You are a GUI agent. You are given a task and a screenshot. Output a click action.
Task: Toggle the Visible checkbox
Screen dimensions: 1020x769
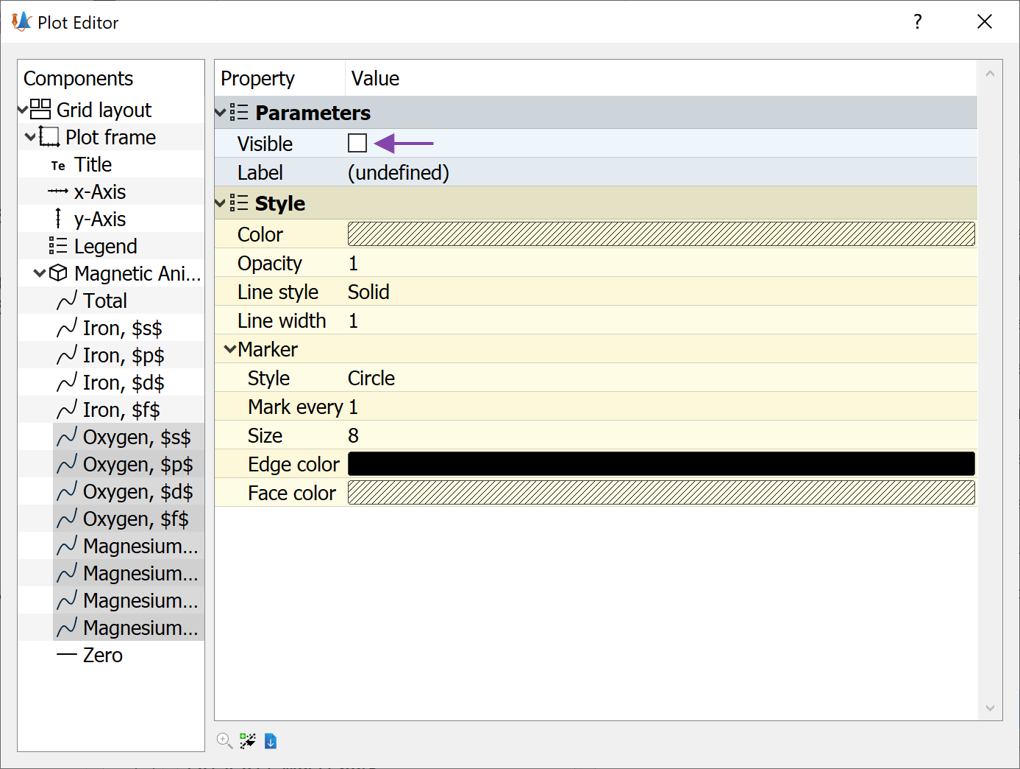[x=357, y=143]
